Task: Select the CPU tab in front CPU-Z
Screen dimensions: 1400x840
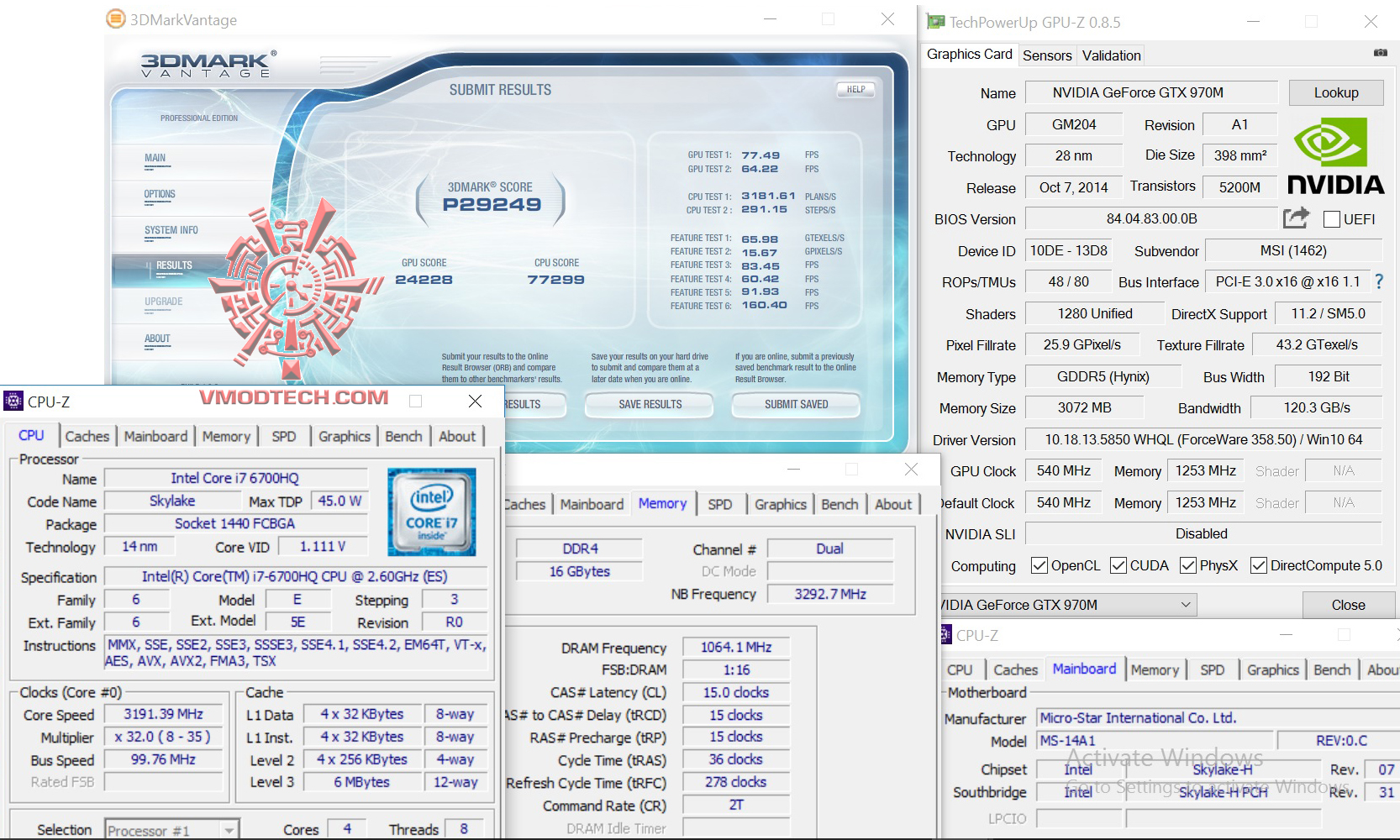Action: (31, 435)
